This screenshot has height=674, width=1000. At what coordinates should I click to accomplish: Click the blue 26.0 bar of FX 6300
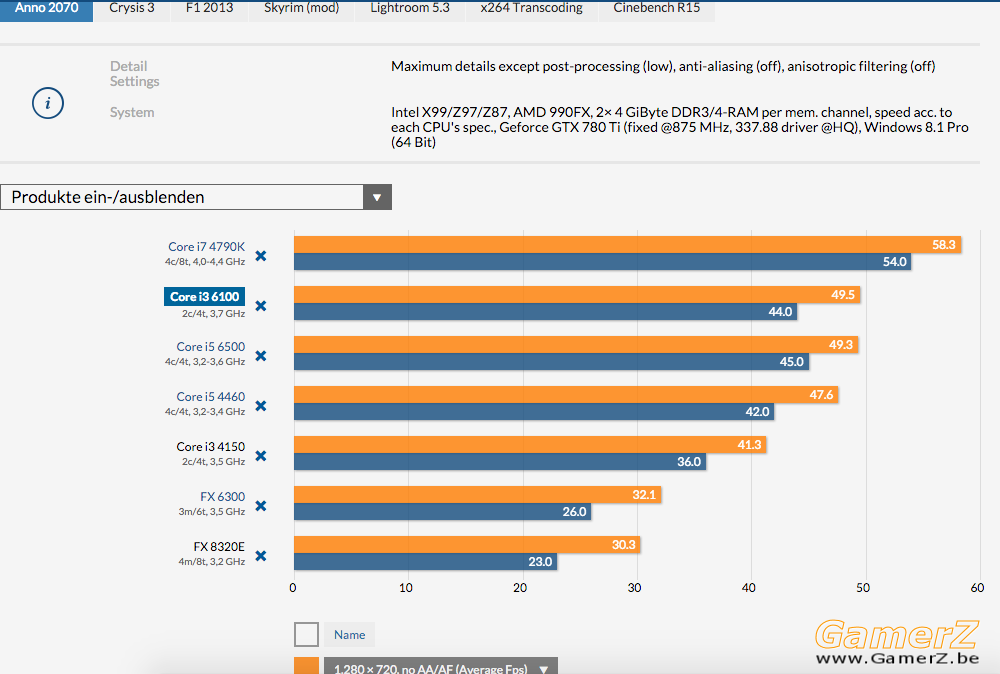443,511
